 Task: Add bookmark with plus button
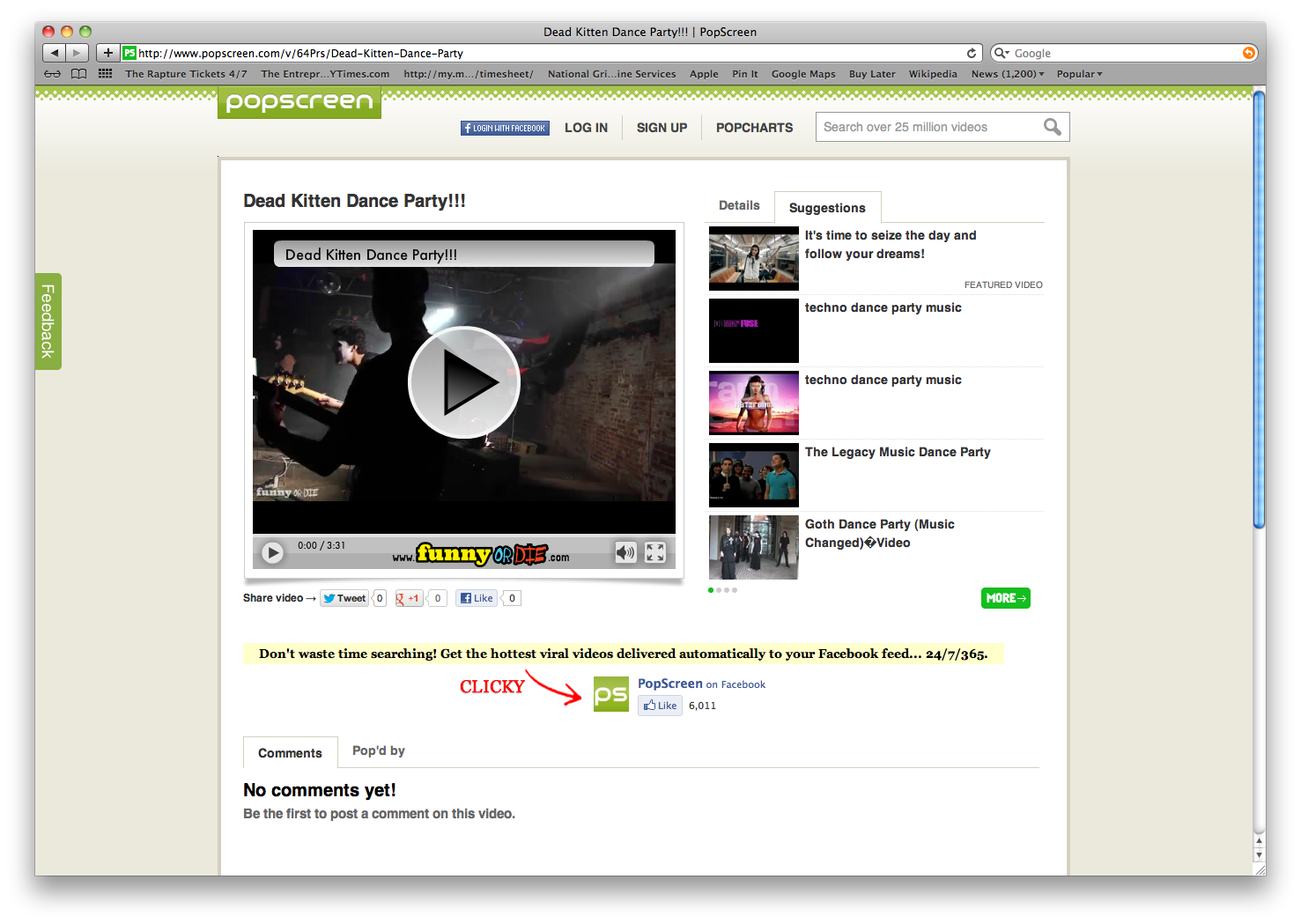pyautogui.click(x=107, y=53)
